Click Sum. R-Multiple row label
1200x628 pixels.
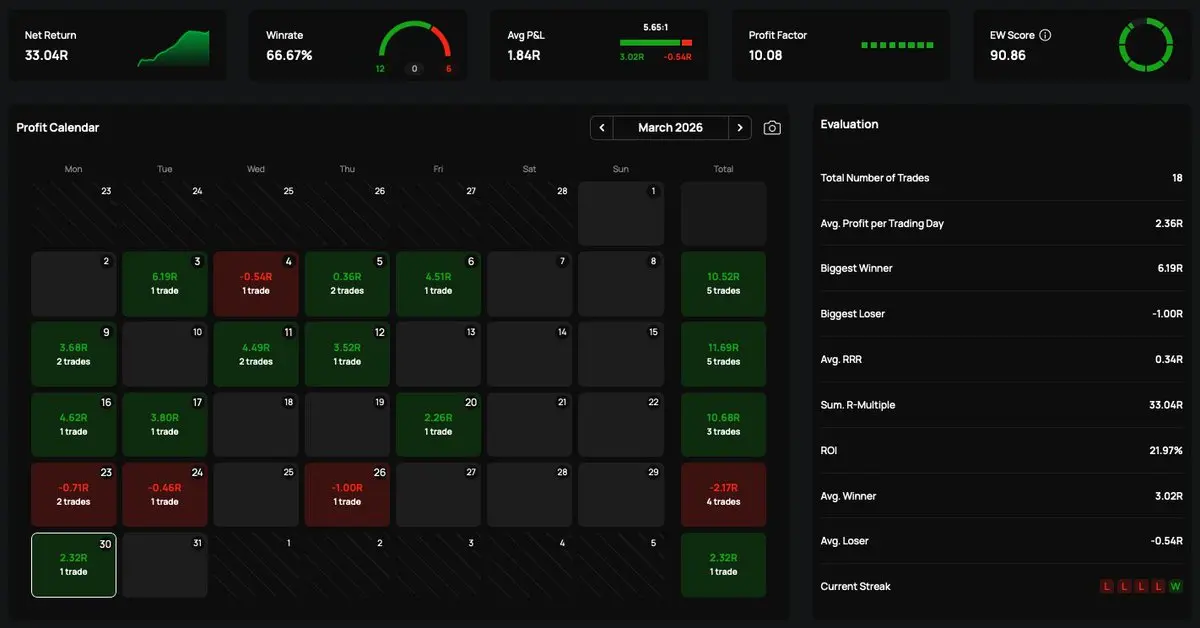[x=857, y=405]
